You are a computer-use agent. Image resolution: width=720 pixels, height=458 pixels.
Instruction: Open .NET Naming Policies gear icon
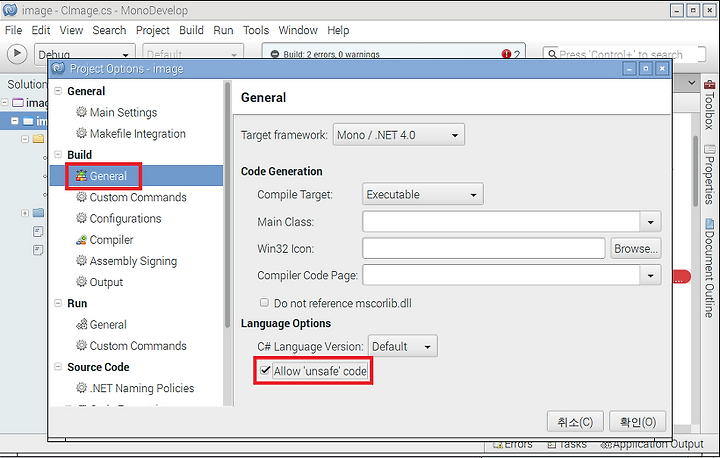click(x=81, y=388)
